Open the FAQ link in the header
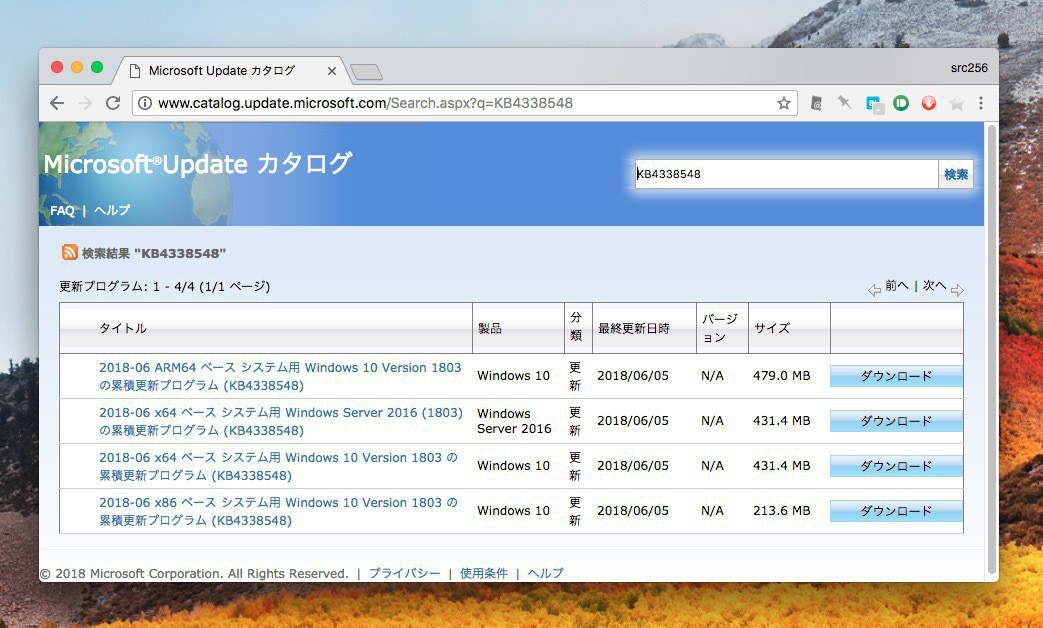The image size is (1043, 628). (62, 211)
